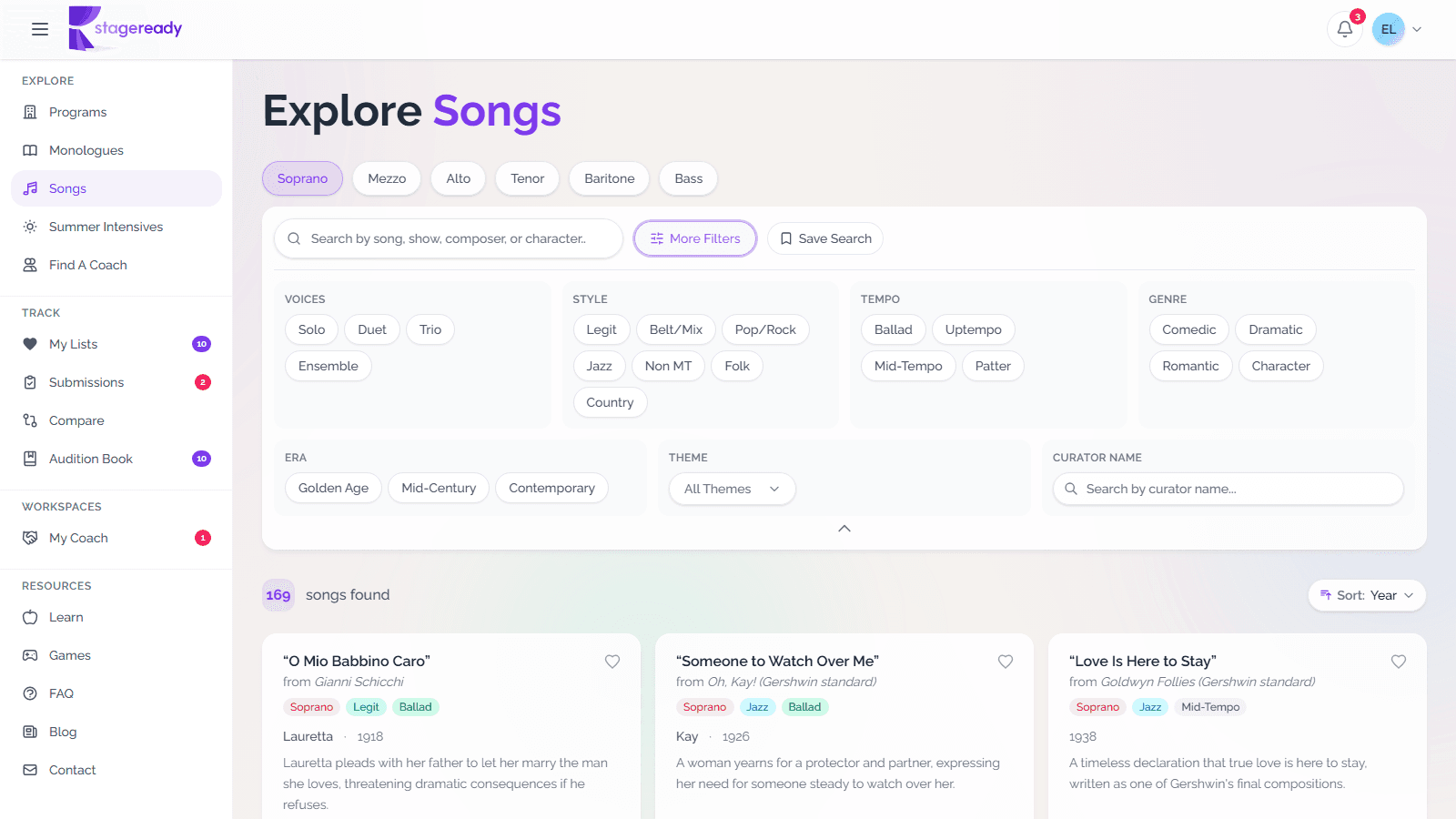1456x819 pixels.
Task: Select the Soprano voice type
Action: 302,178
